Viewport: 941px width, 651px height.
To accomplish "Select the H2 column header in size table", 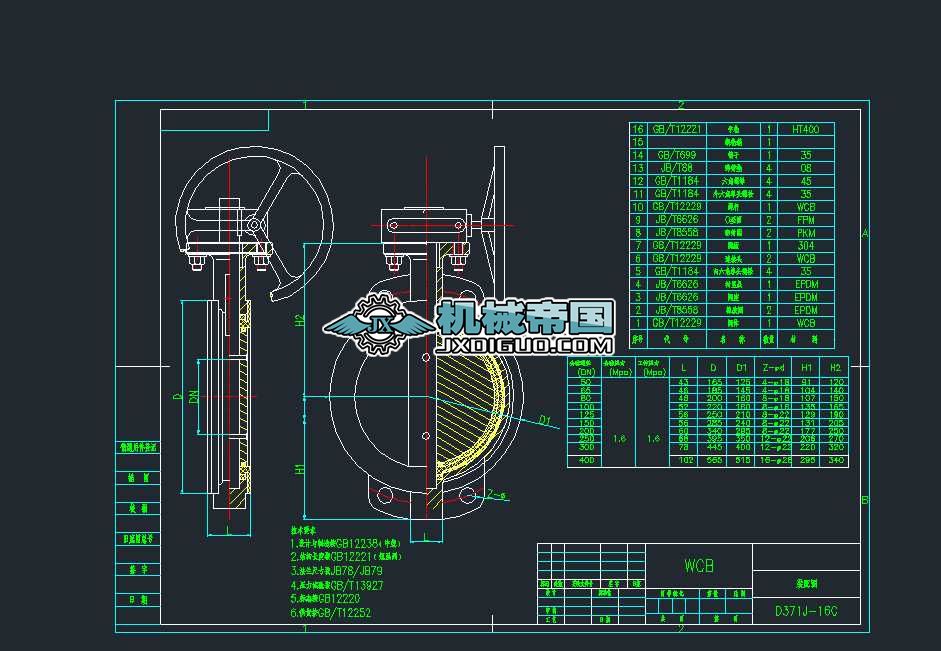I will (835, 368).
